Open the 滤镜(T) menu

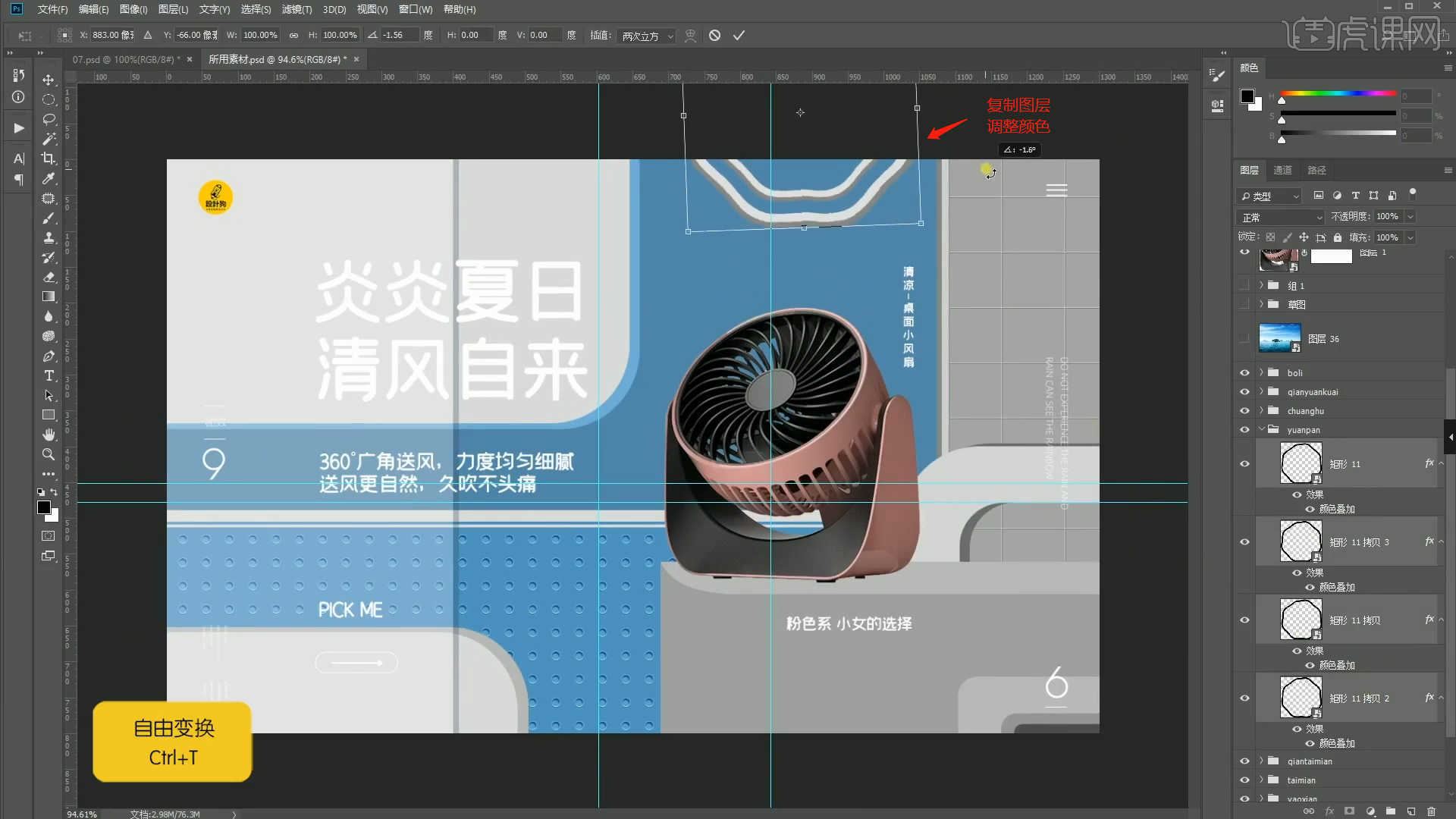tap(297, 9)
